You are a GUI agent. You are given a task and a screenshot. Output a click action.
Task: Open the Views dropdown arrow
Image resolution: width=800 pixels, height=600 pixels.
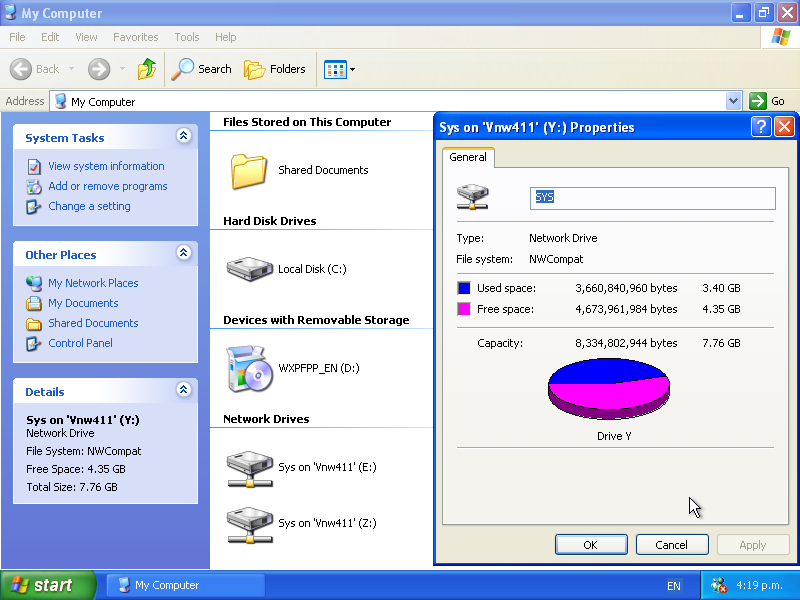click(x=353, y=69)
